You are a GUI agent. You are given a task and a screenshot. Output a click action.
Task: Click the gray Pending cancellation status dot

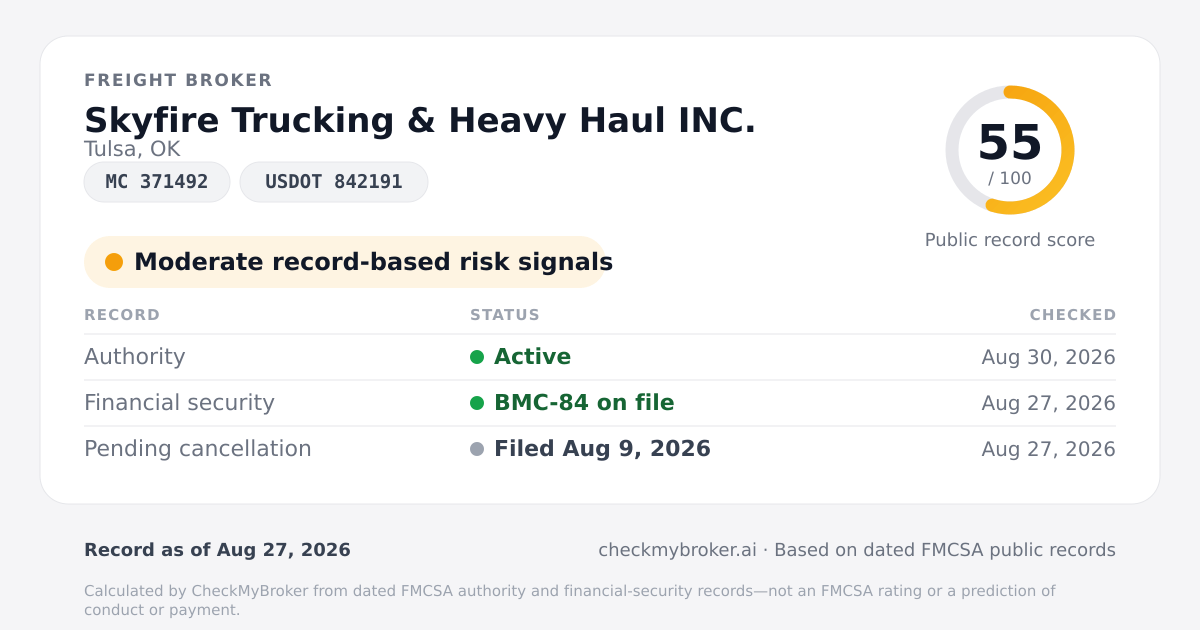click(477, 449)
